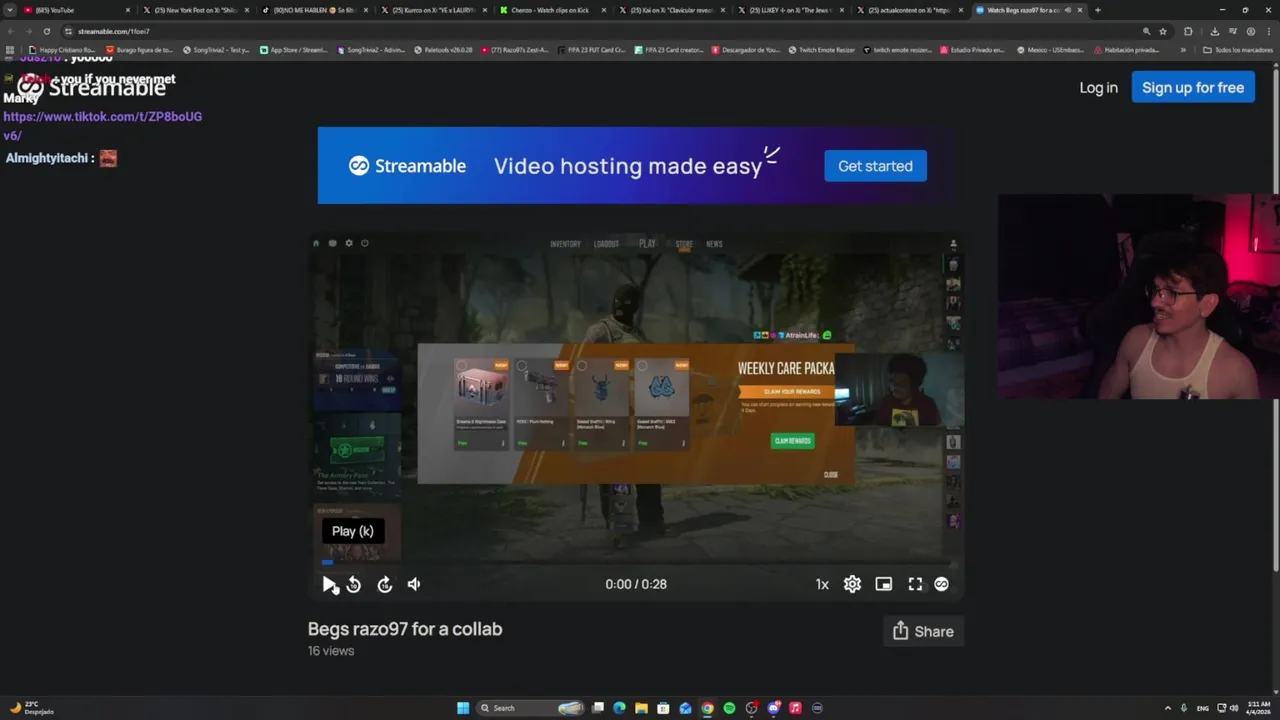The image size is (1280, 720).
Task: Click the taskbar Search box
Action: [x=531, y=708]
